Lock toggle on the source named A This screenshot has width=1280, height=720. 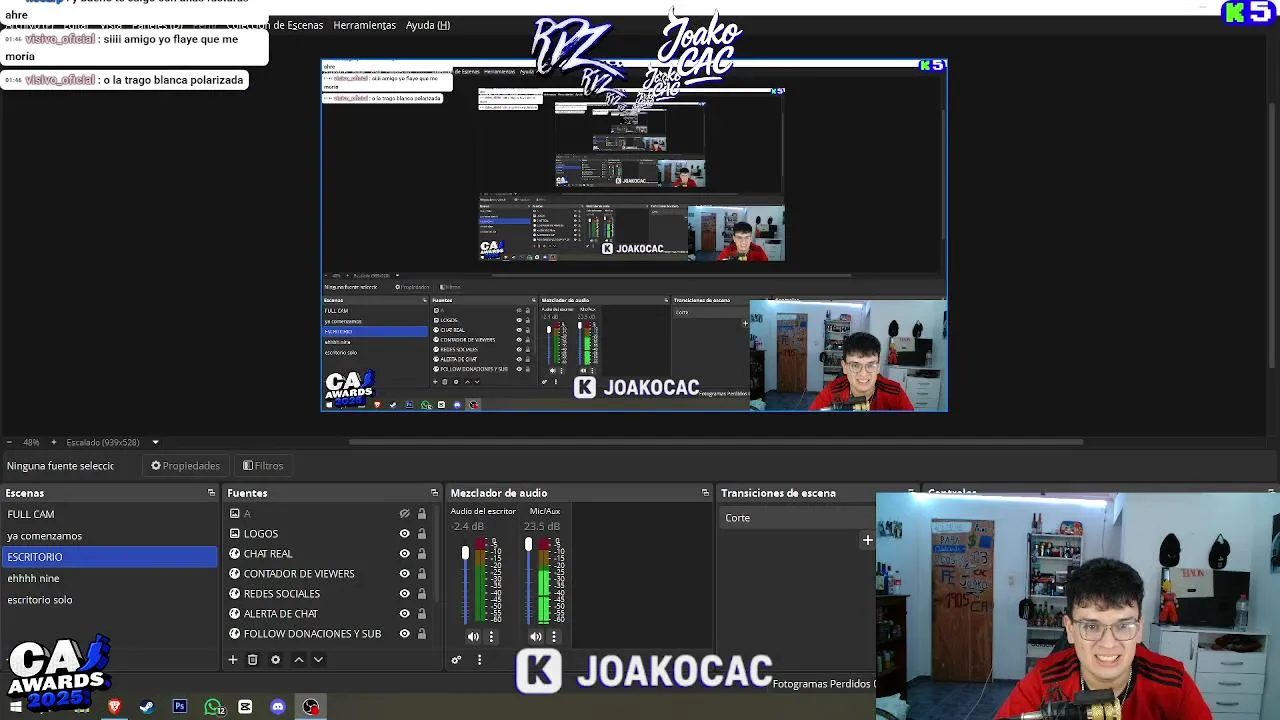(421, 514)
